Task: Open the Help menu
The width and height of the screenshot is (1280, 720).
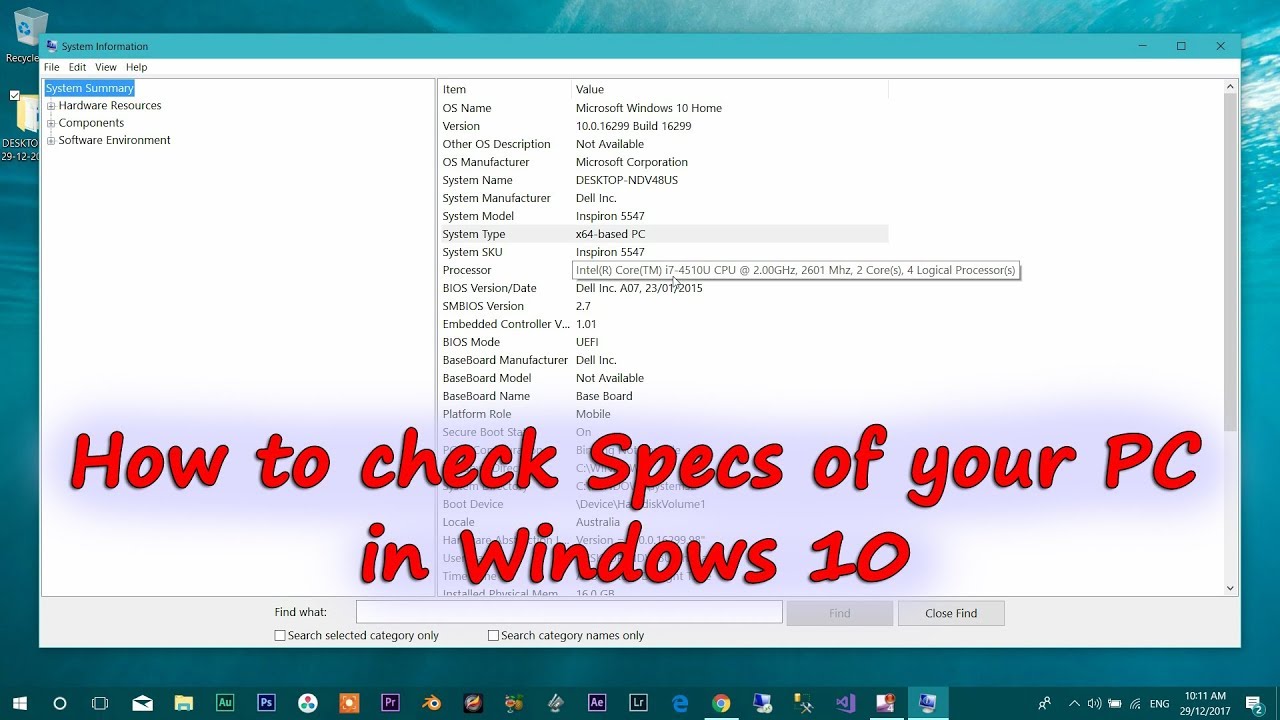Action: pos(137,67)
